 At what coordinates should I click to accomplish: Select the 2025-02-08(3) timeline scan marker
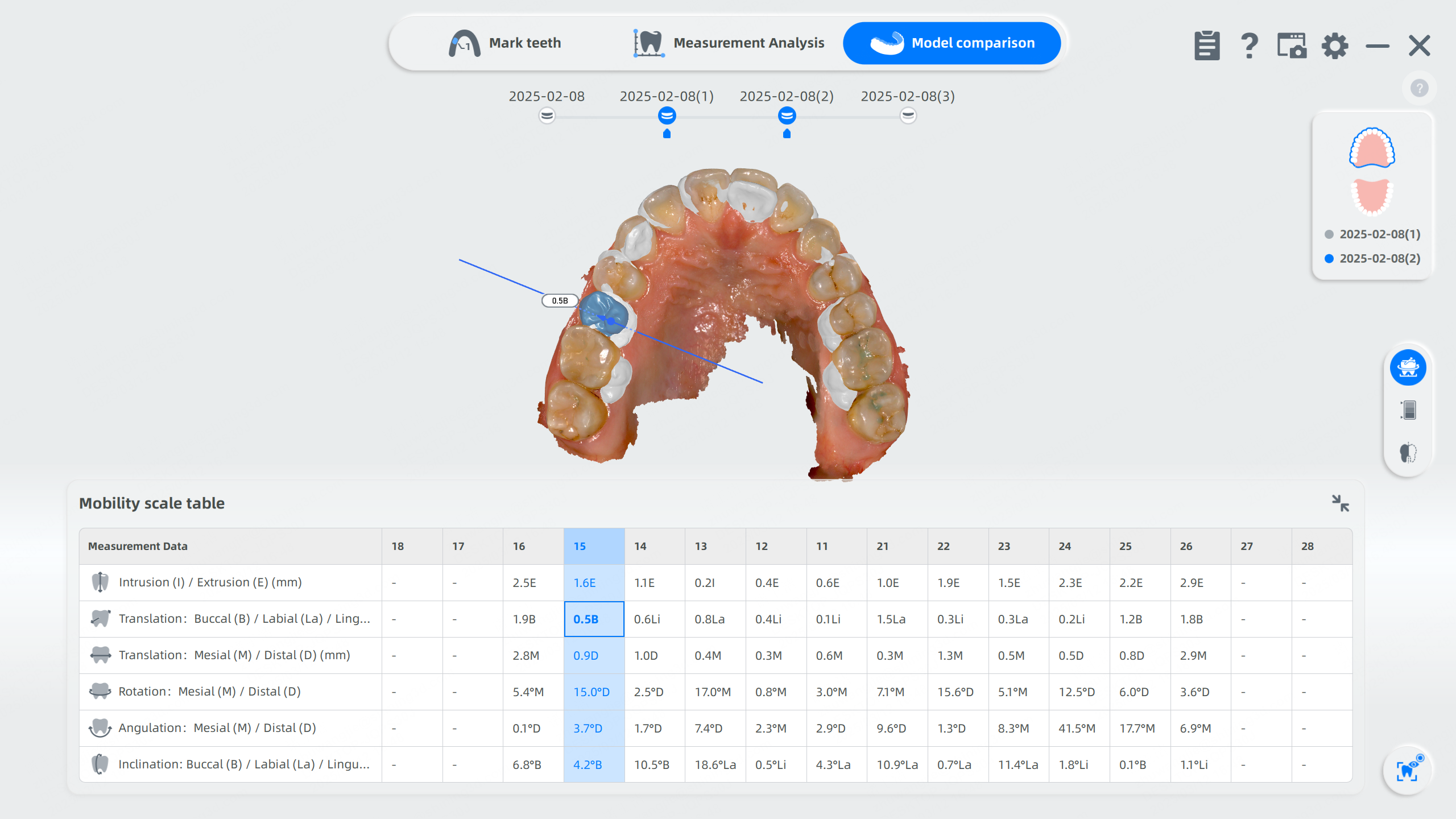908,116
